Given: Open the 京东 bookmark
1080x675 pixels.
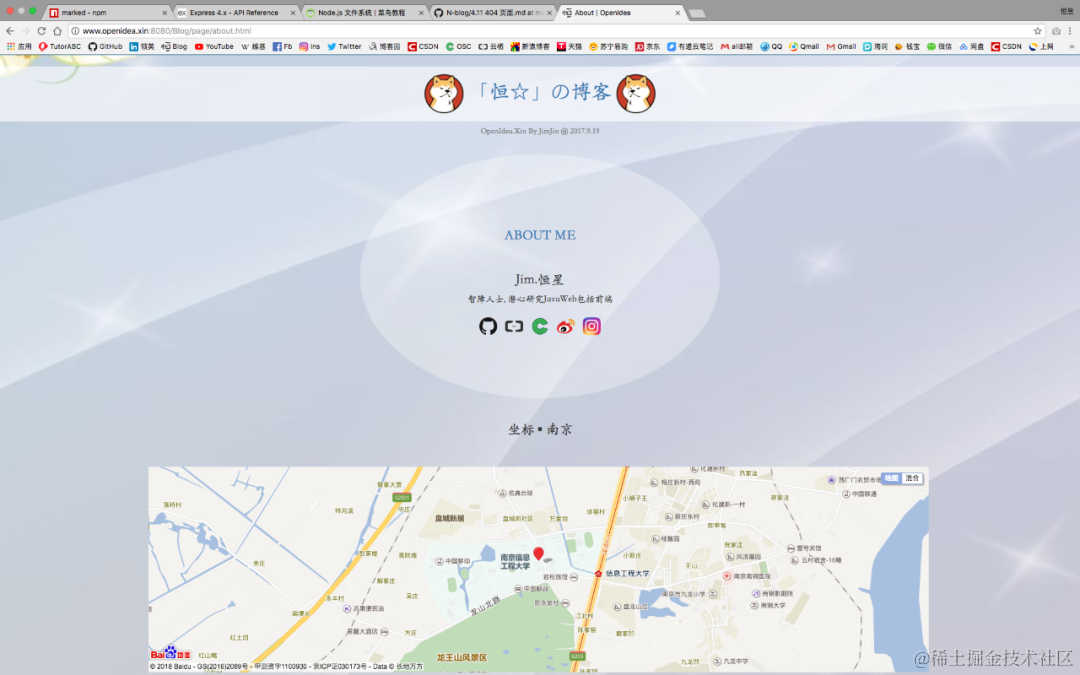Looking at the screenshot, I should point(647,47).
